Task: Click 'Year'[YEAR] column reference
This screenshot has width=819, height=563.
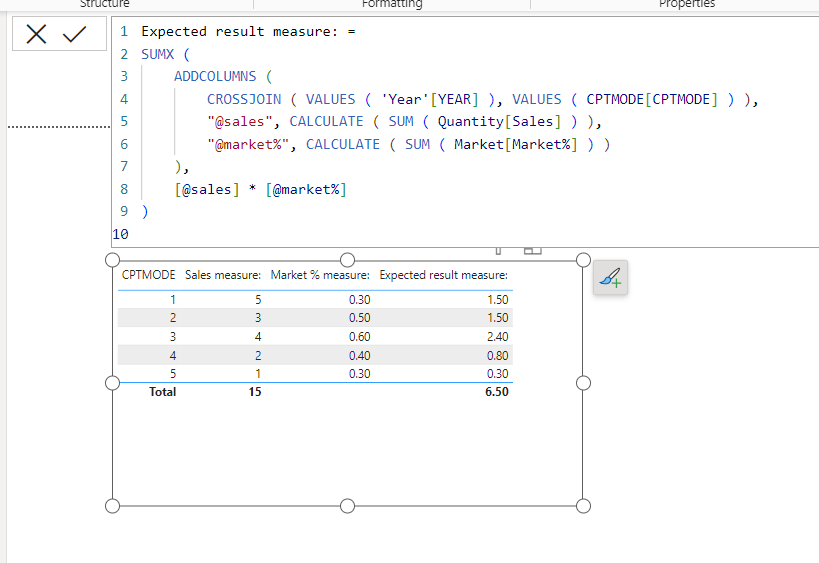Action: click(430, 99)
